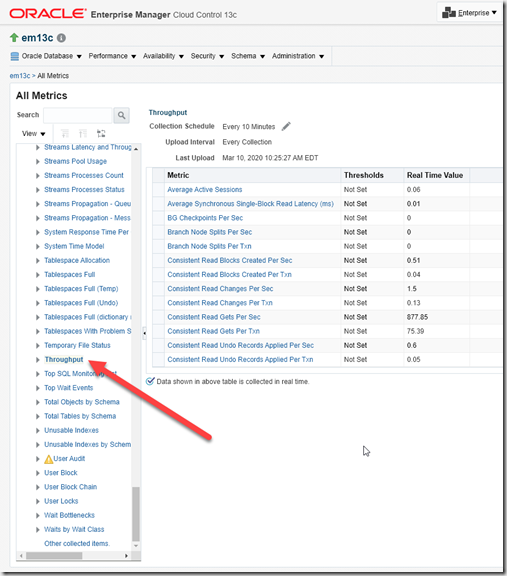Click the tree vertical scrollbar thumb
Screen dimensions: 507x576
point(136,514)
